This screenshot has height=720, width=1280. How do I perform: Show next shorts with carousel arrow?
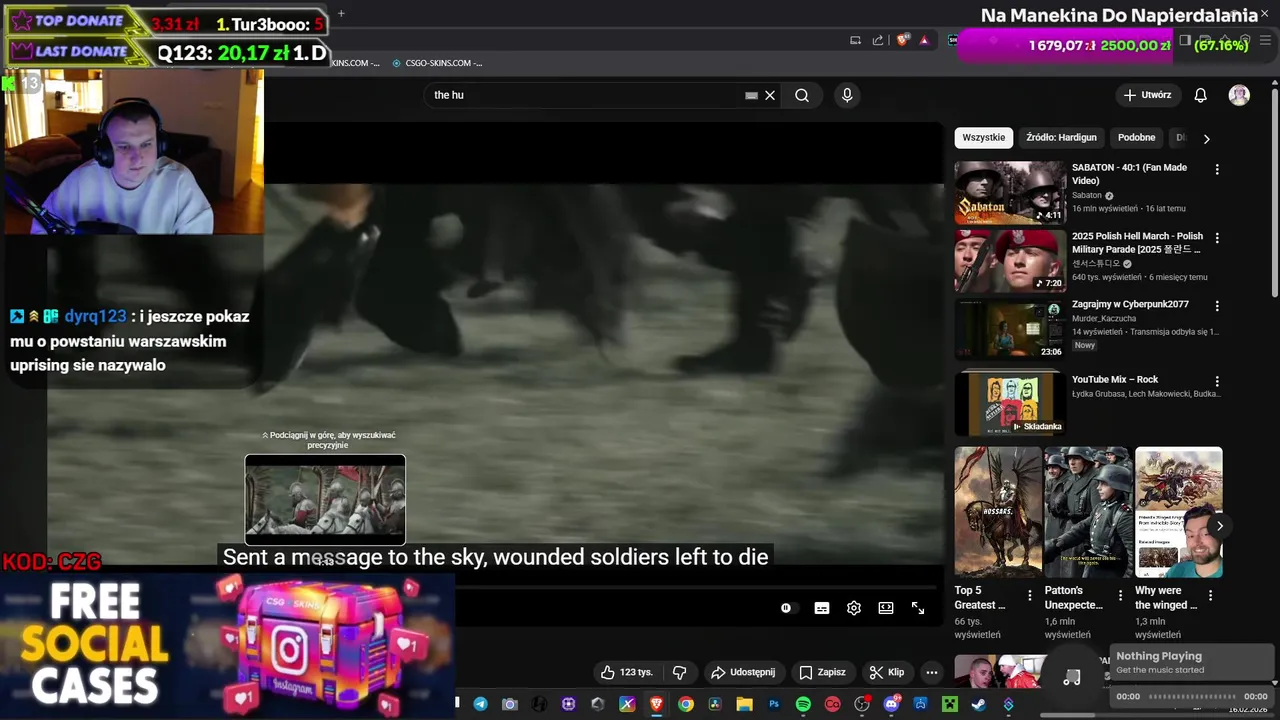[x=1219, y=526]
